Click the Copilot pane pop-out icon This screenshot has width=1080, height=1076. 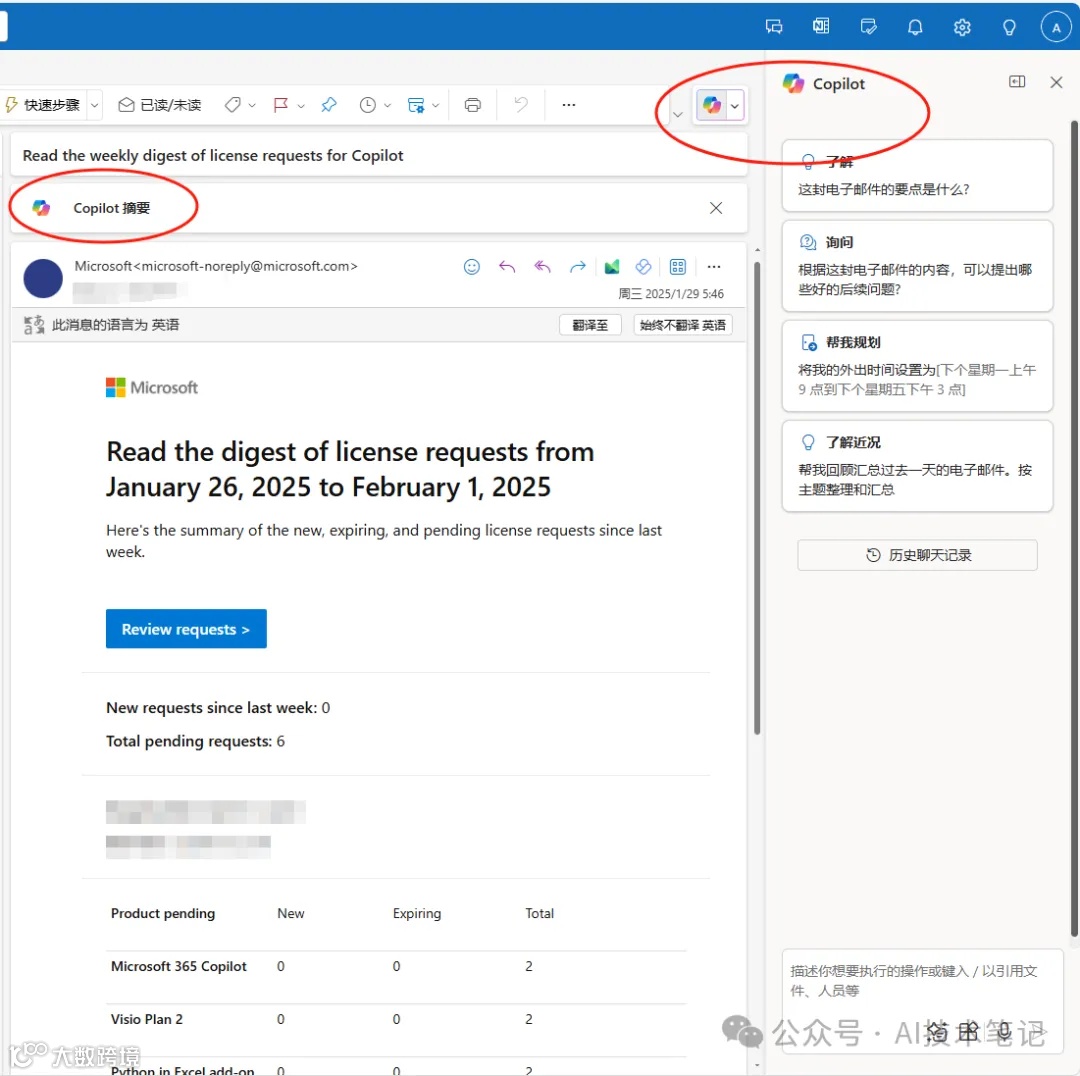click(x=1017, y=82)
